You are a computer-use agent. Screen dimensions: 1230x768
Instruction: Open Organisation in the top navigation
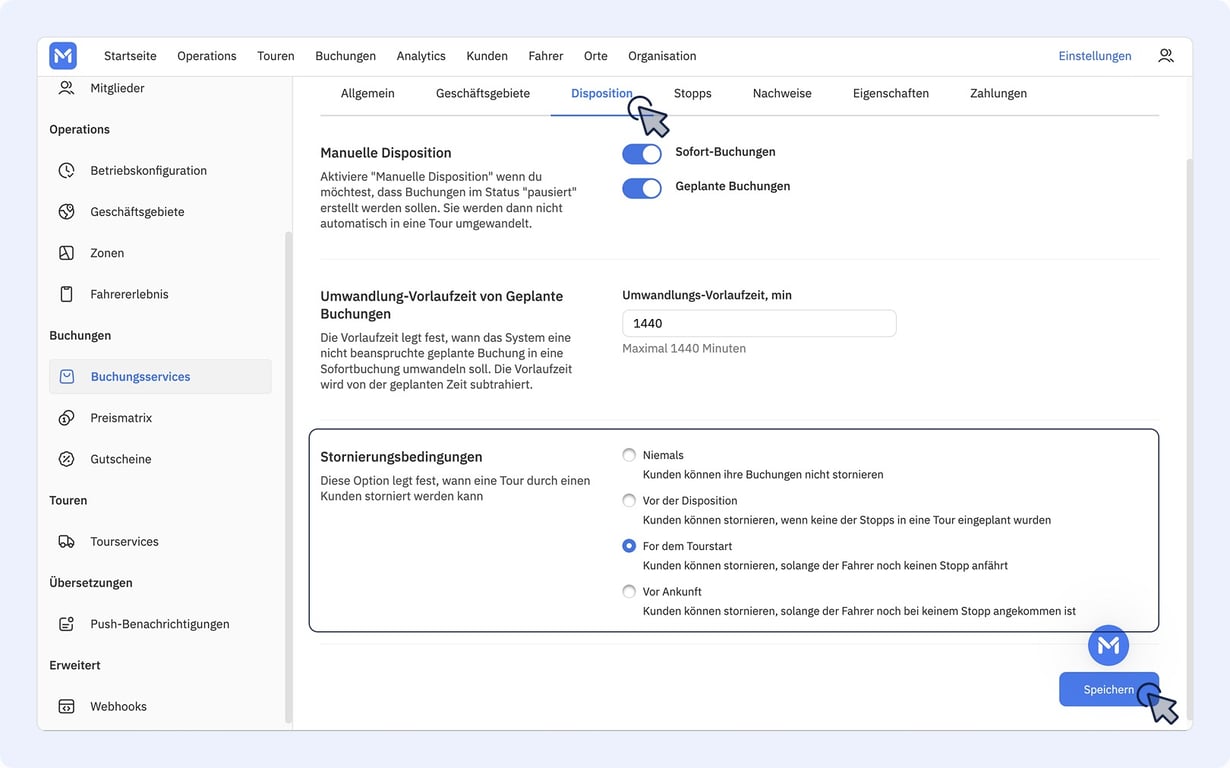pos(662,56)
